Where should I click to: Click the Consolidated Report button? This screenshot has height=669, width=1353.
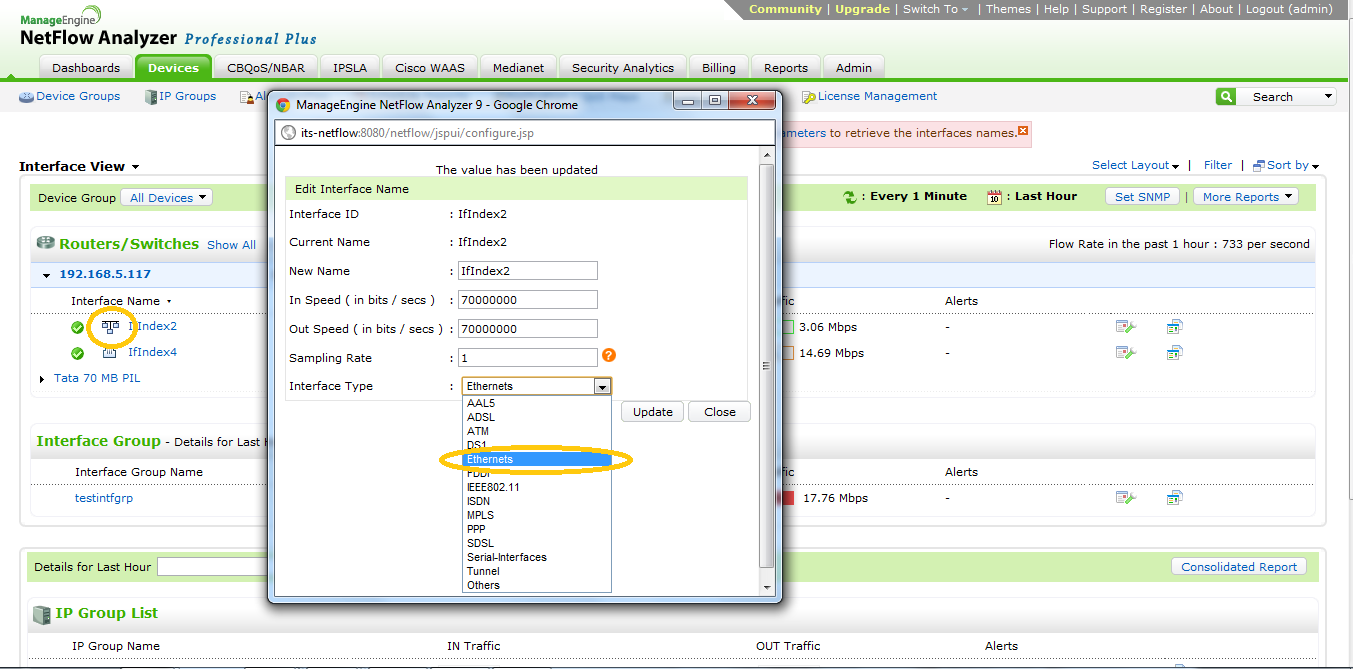[x=1239, y=567]
